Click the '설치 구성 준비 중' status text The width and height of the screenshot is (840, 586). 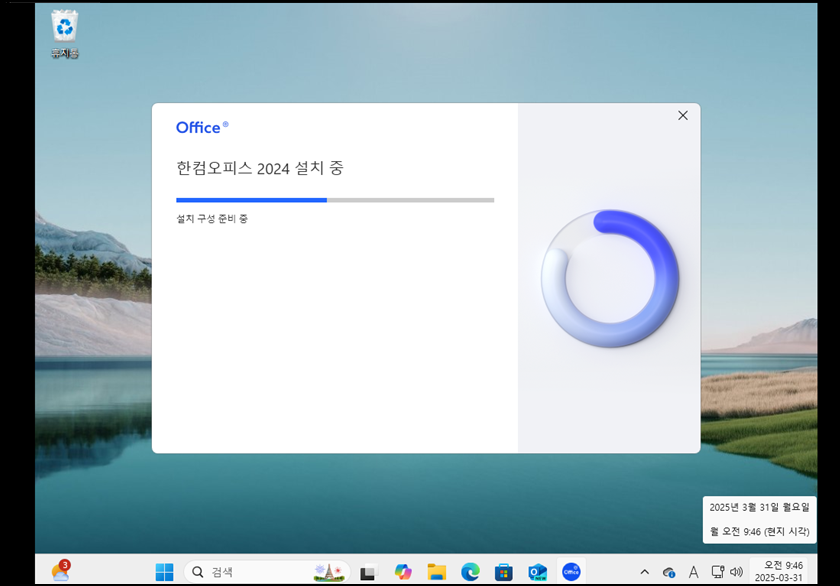[212, 219]
